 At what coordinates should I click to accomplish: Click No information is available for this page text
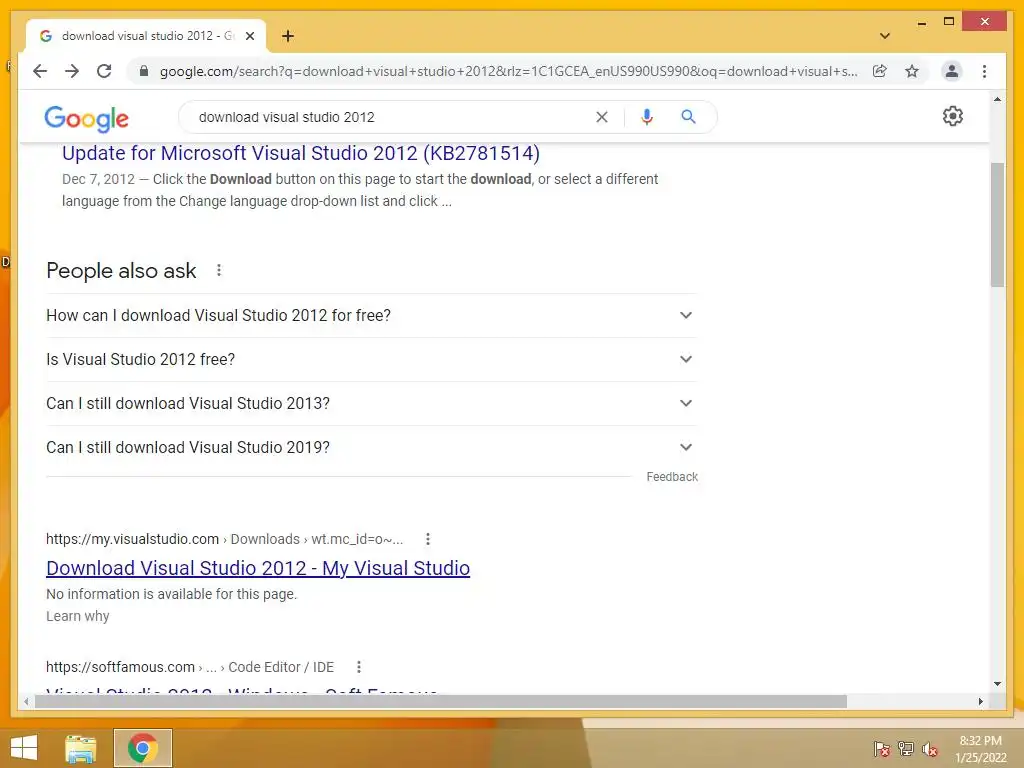[172, 594]
